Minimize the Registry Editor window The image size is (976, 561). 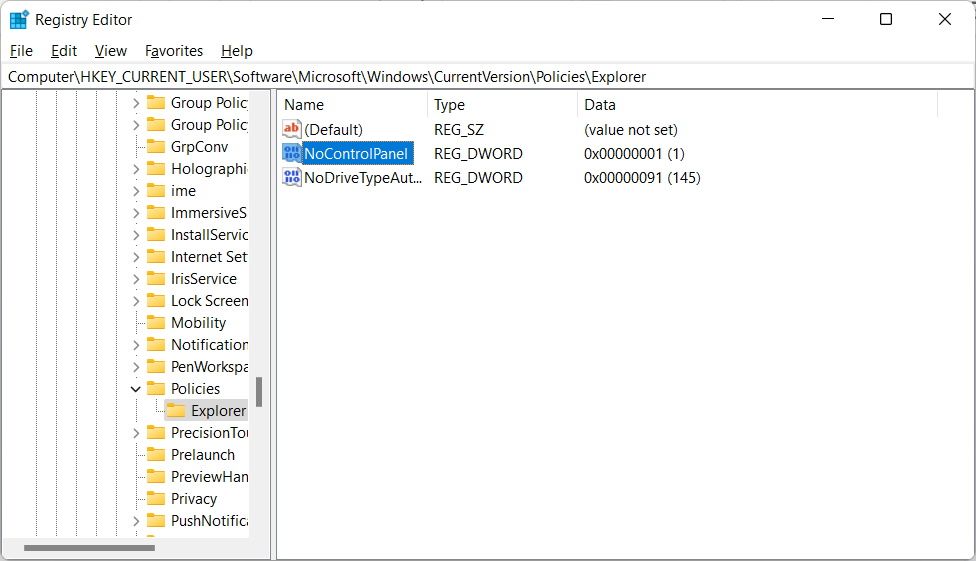click(828, 19)
